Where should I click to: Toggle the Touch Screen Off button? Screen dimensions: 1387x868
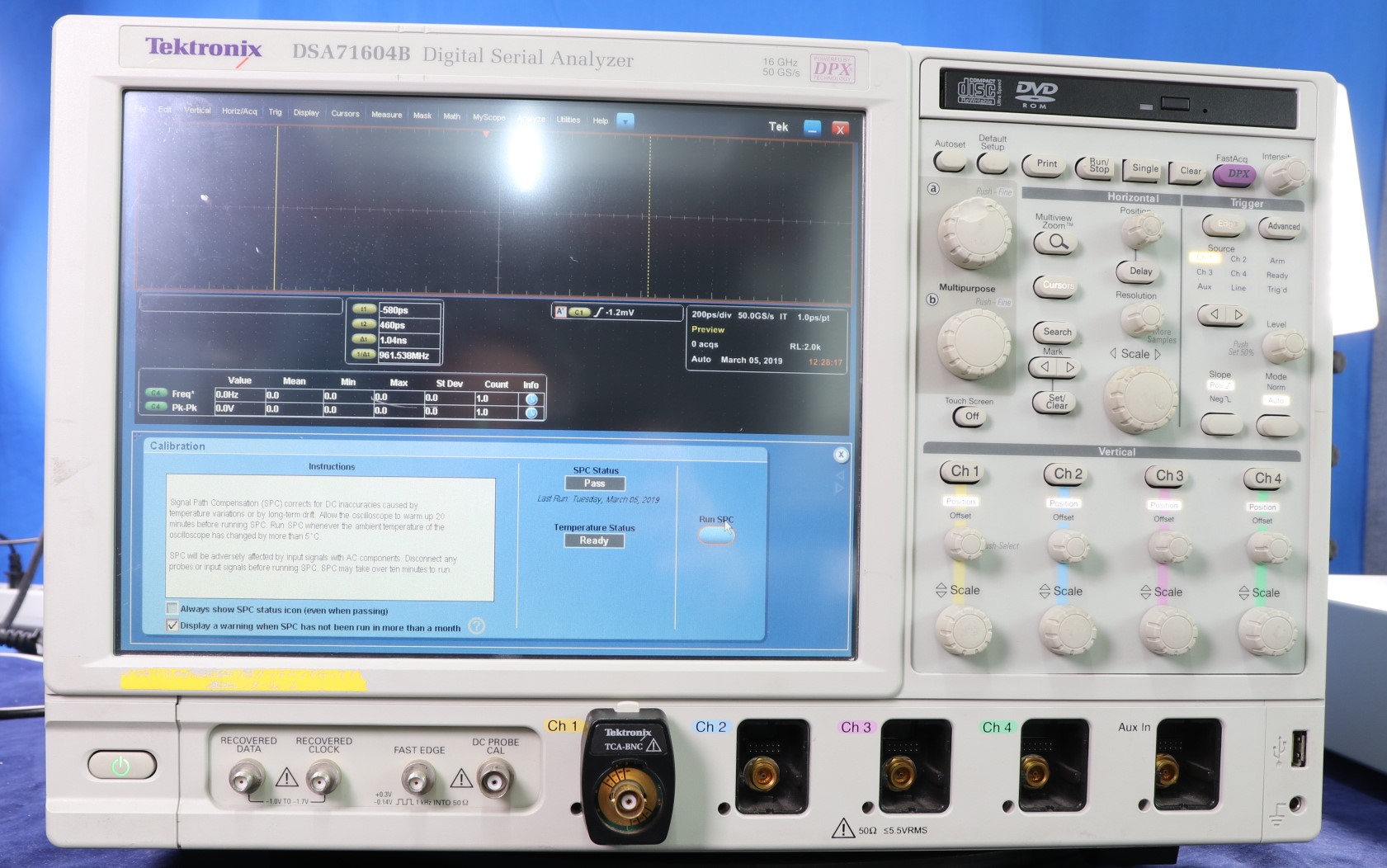click(x=969, y=417)
